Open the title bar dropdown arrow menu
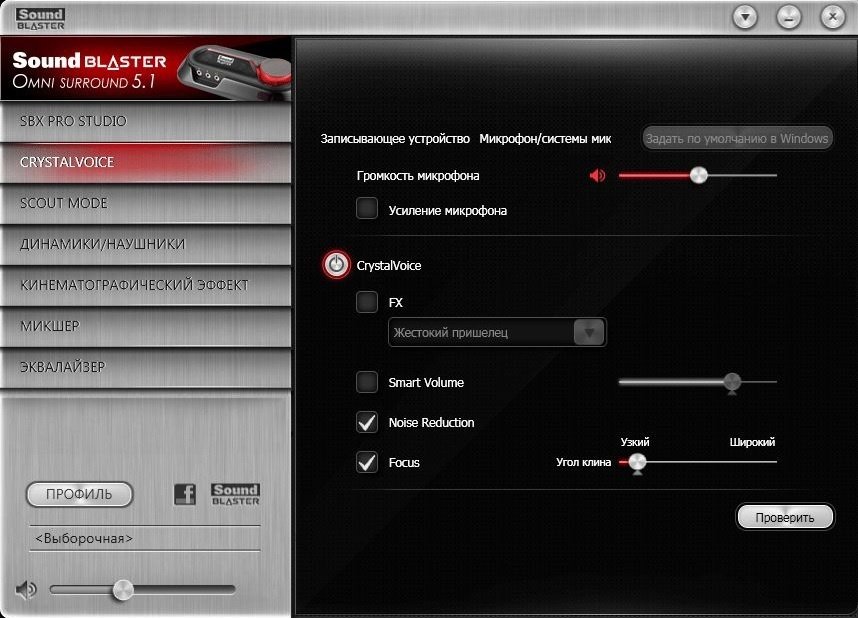The height and width of the screenshot is (618, 858). coord(745,17)
